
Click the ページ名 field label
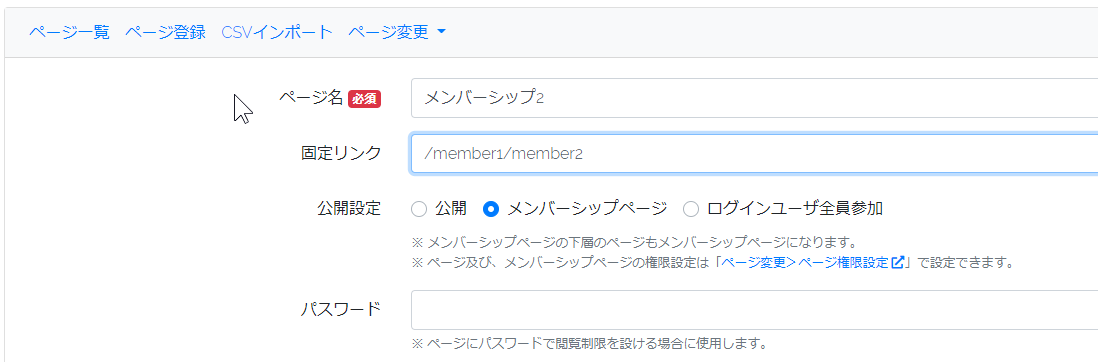pyautogui.click(x=311, y=98)
